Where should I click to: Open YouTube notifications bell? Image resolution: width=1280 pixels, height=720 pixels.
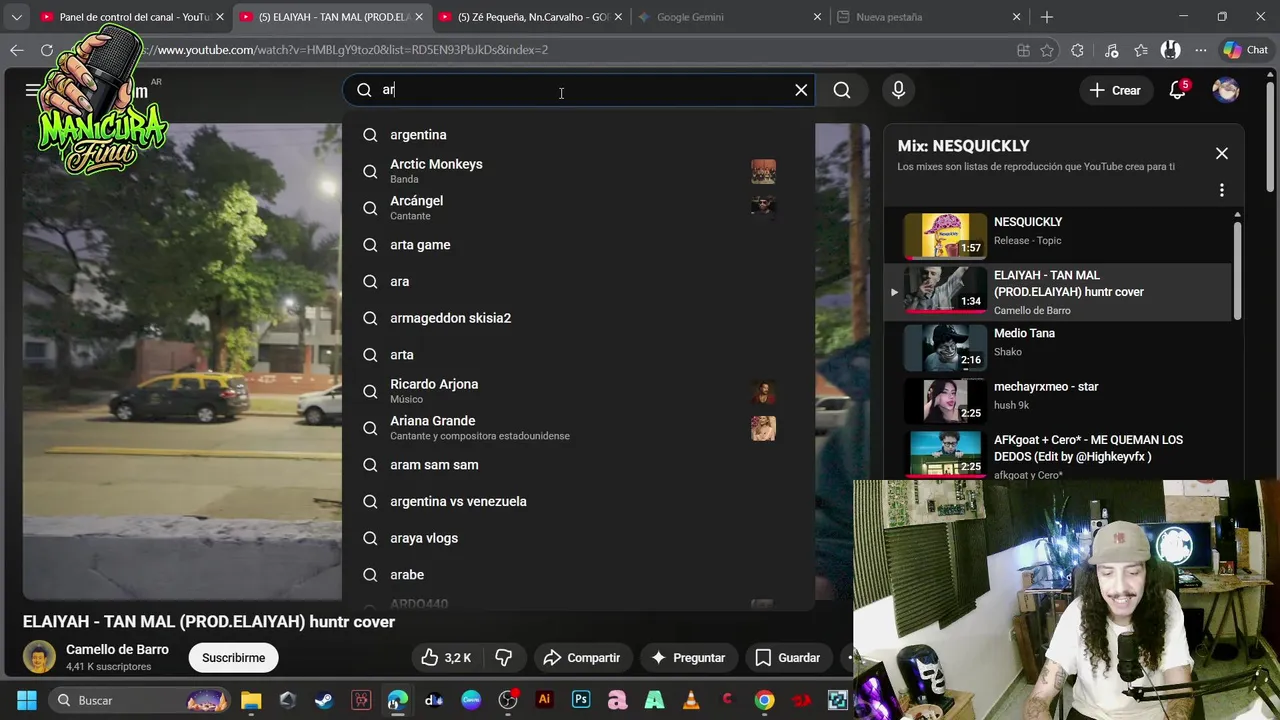pos(1178,90)
